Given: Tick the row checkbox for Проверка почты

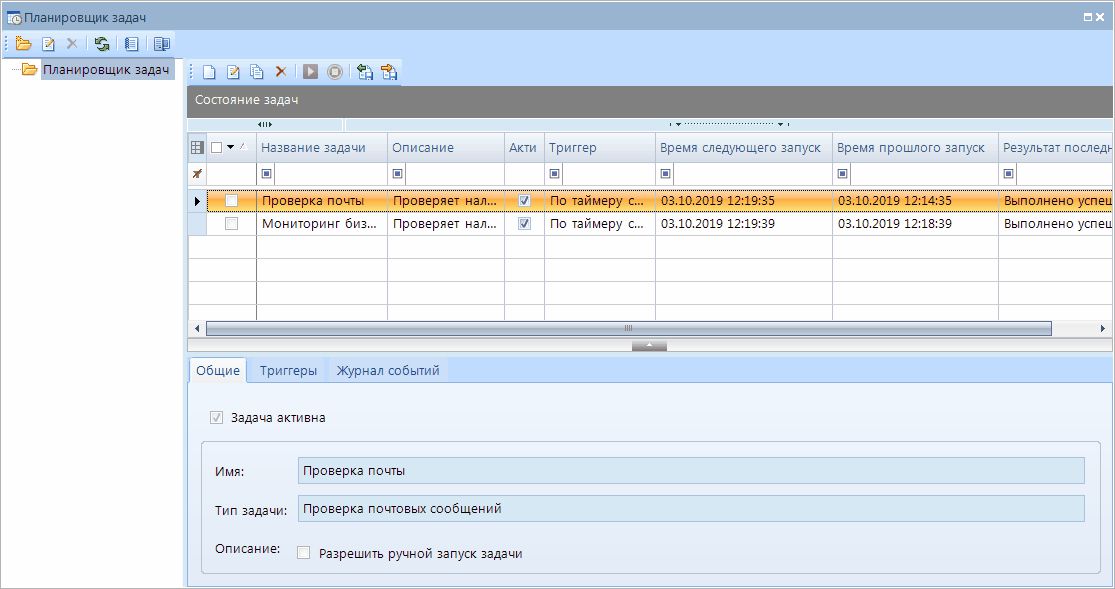Looking at the screenshot, I should [x=232, y=201].
